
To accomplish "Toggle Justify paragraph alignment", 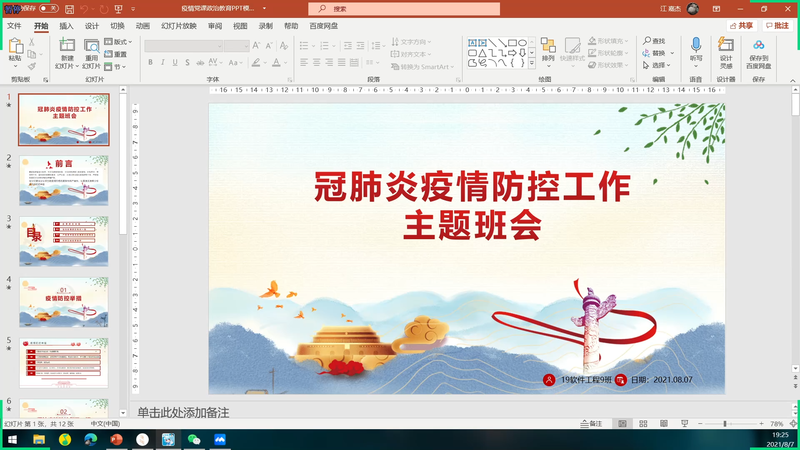I will (341, 62).
